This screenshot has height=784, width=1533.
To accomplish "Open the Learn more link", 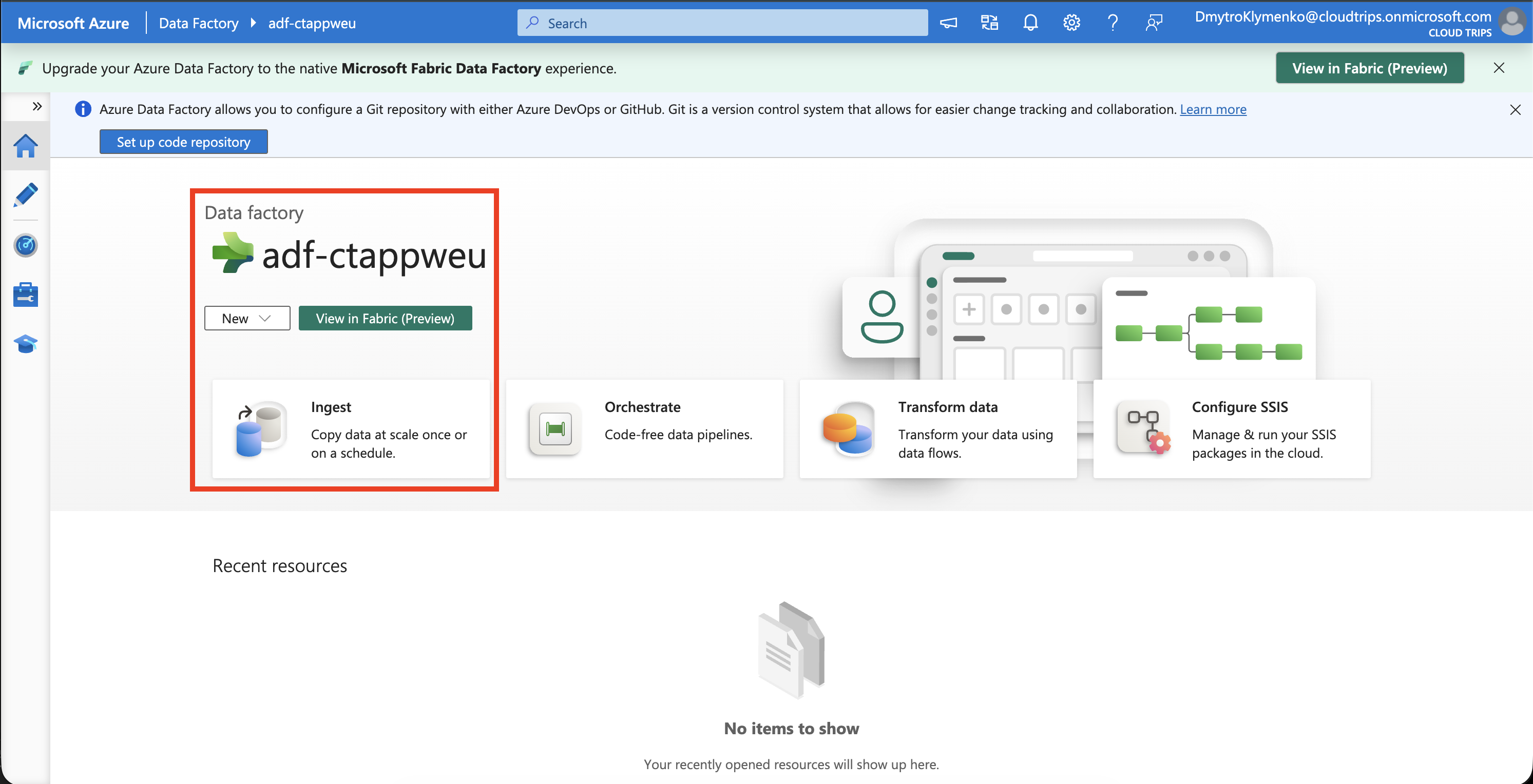I will tap(1213, 109).
